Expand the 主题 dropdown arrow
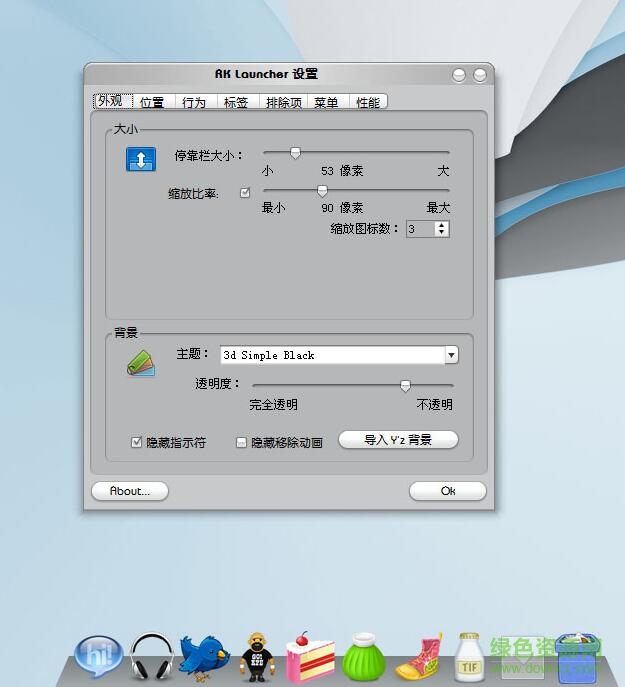625x687 pixels. (451, 355)
